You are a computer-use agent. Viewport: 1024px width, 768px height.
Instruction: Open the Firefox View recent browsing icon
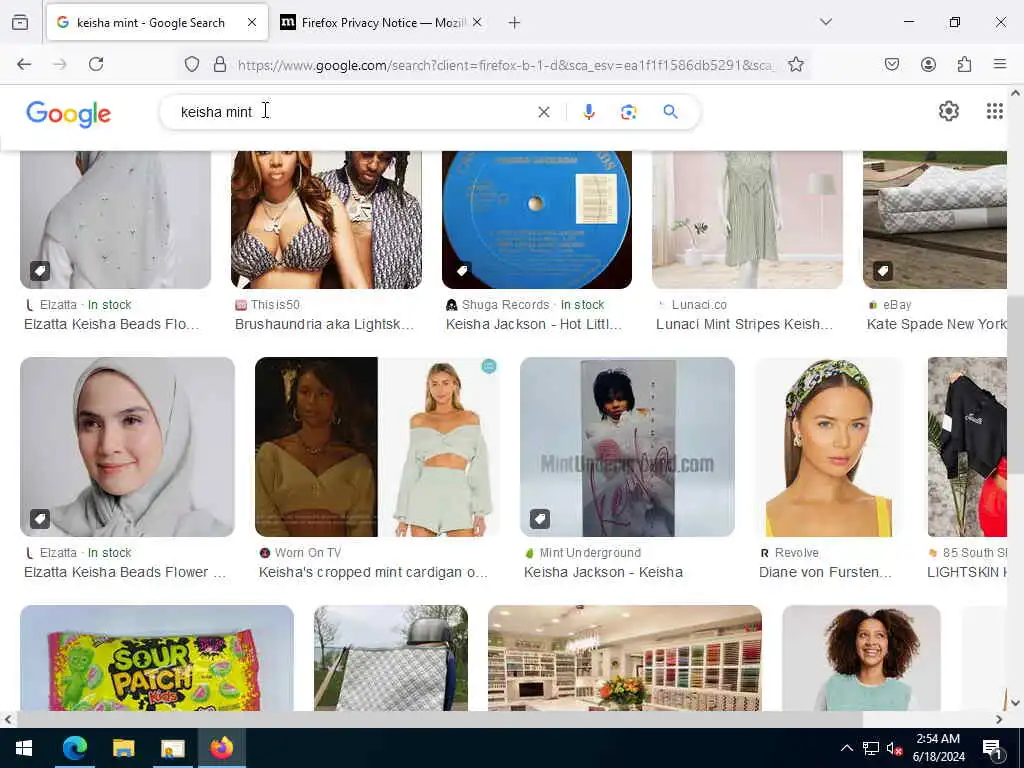tap(20, 22)
